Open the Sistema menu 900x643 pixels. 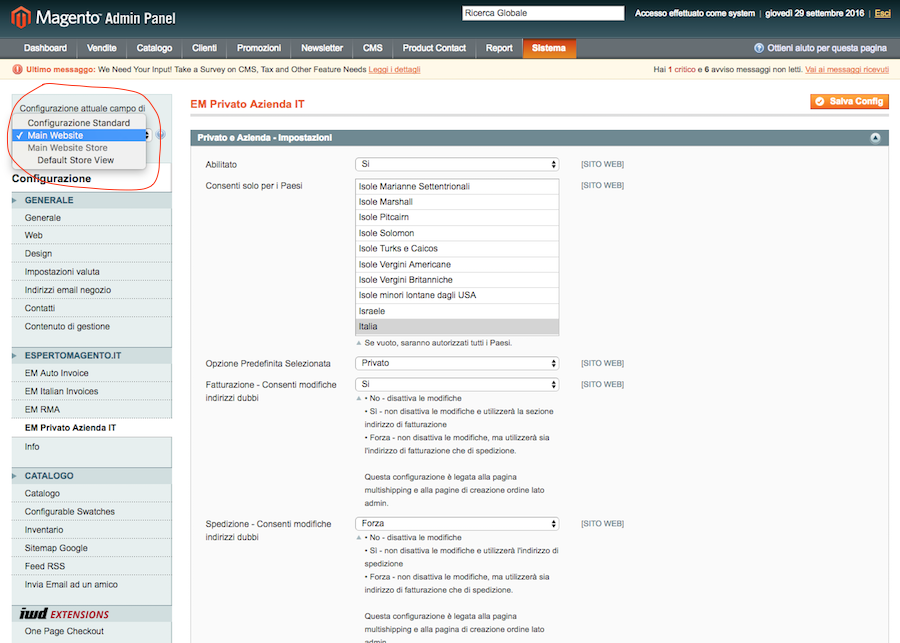pos(549,48)
